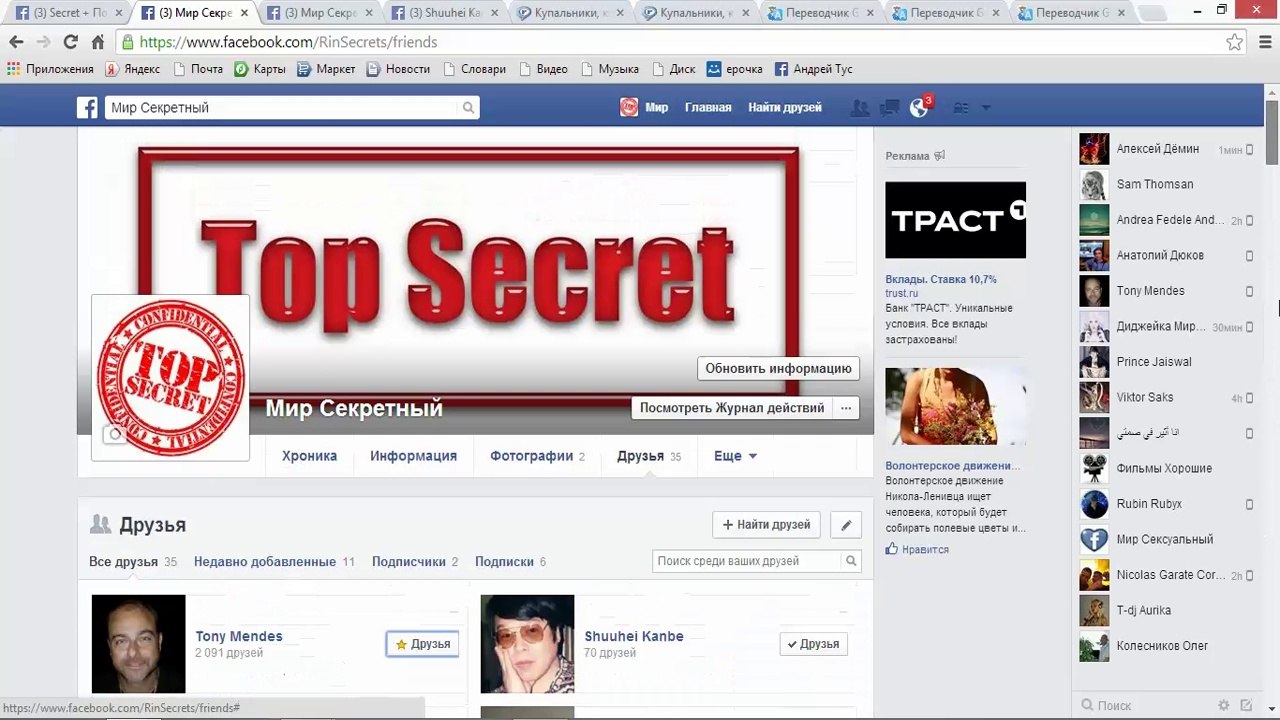Show the Недавно добавленные friends filter

(x=274, y=562)
